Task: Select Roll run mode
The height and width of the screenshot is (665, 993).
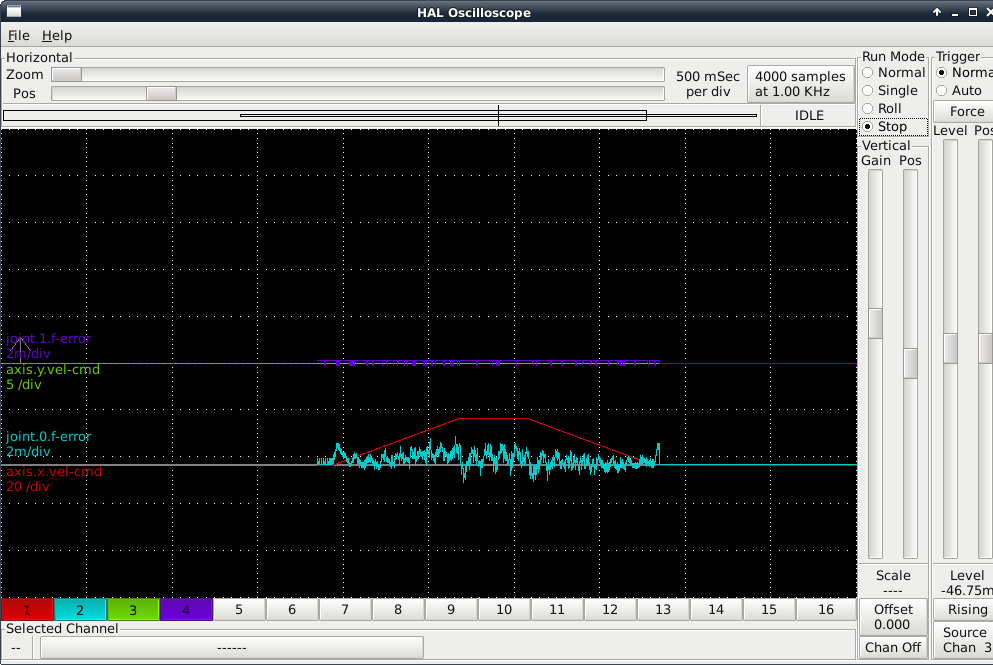Action: (x=882, y=108)
